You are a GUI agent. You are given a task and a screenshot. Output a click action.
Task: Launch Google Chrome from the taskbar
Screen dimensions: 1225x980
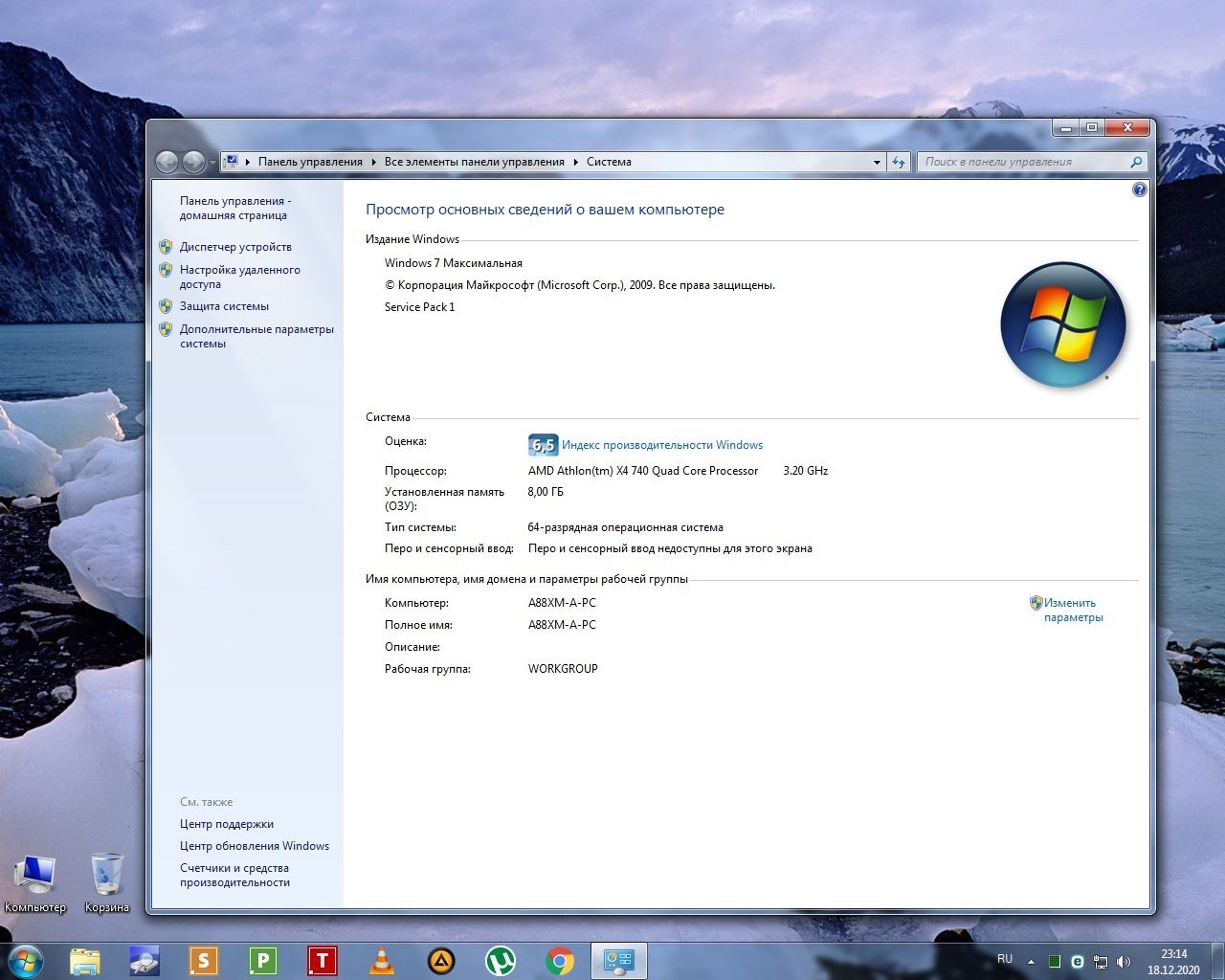pos(560,961)
